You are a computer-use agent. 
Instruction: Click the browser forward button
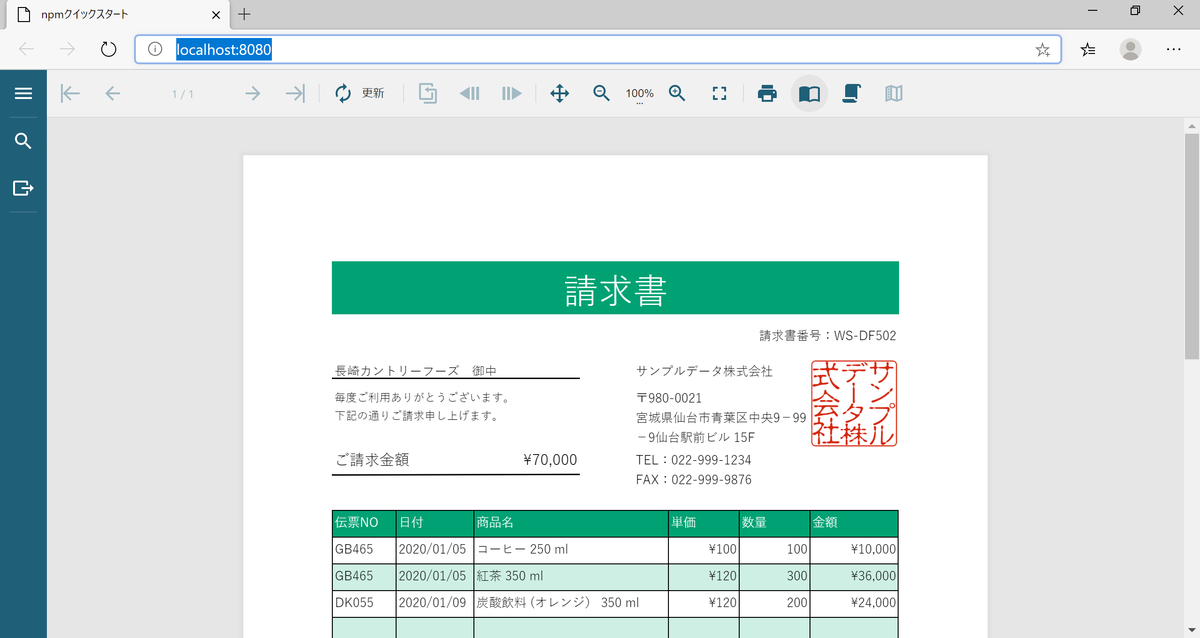[67, 49]
